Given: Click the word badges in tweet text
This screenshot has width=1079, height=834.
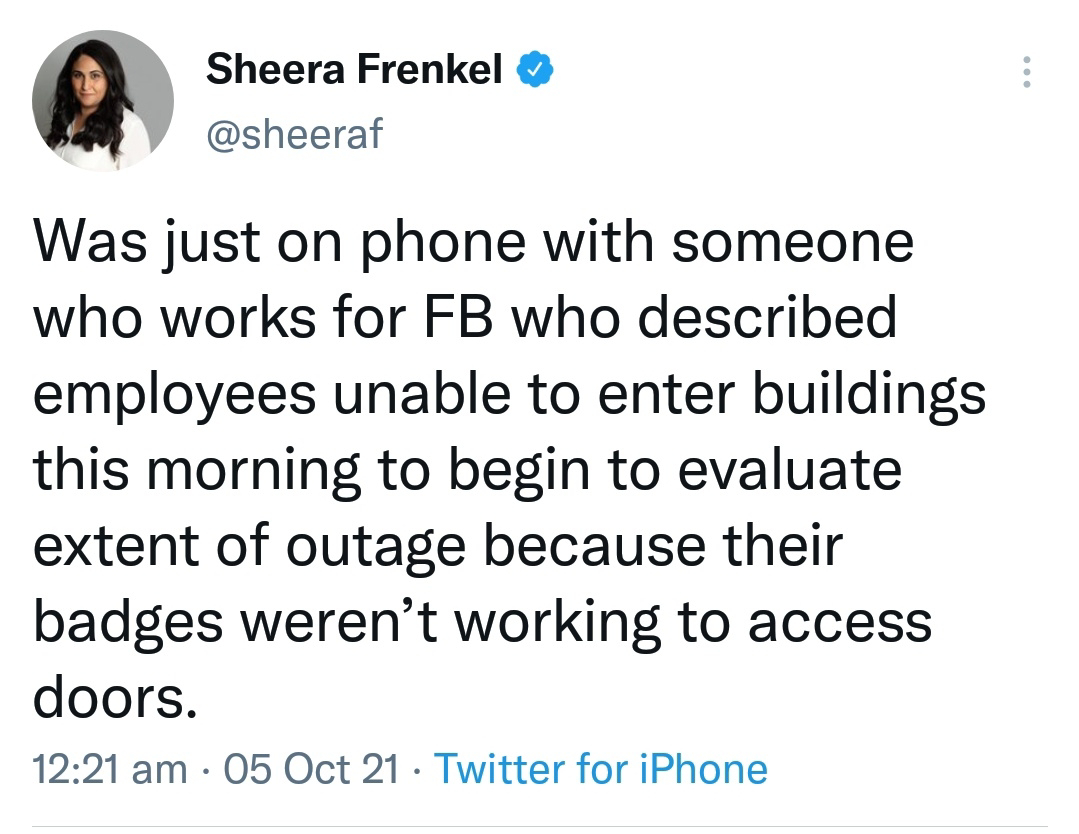Looking at the screenshot, I should point(128,623).
